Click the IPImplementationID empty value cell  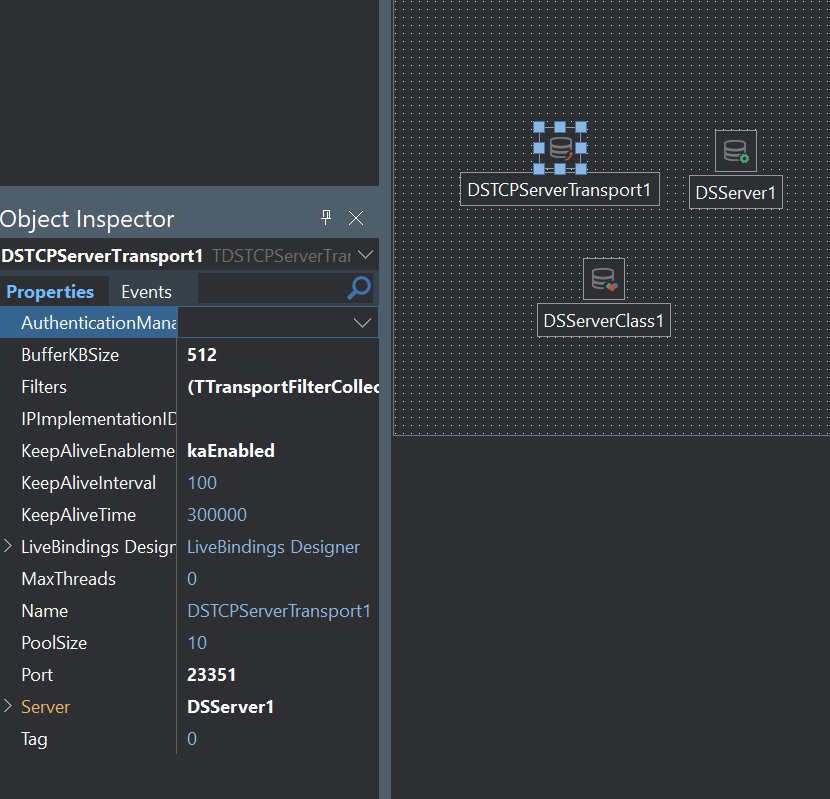coord(278,419)
